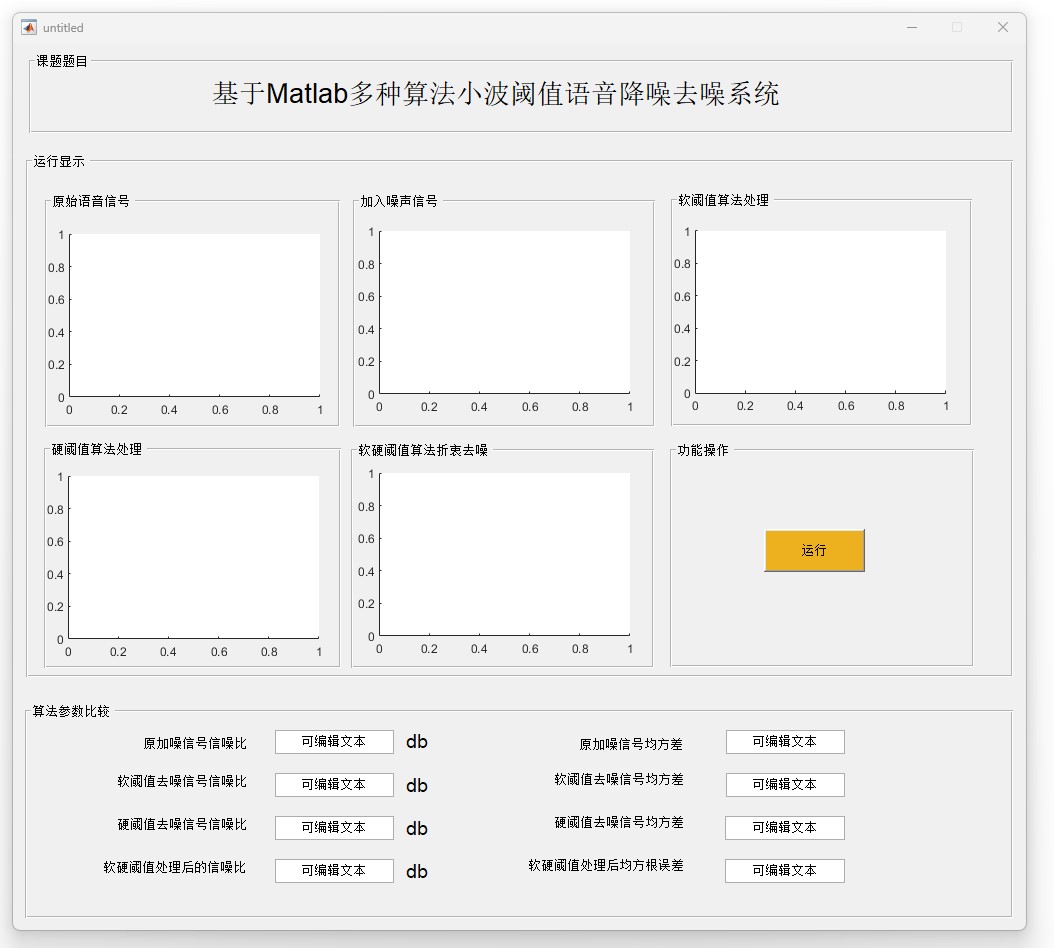Click the 原加噪信号均方差 edit field
Screen dimensions: 1054x948
[x=785, y=742]
